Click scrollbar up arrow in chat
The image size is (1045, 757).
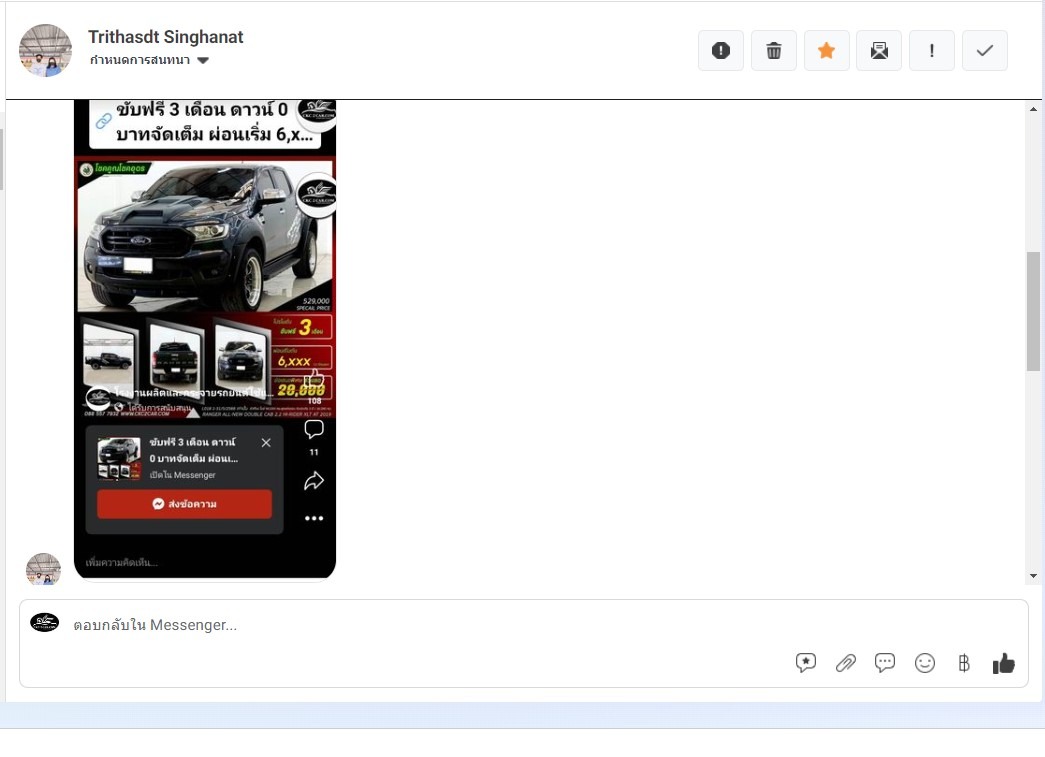click(1033, 109)
